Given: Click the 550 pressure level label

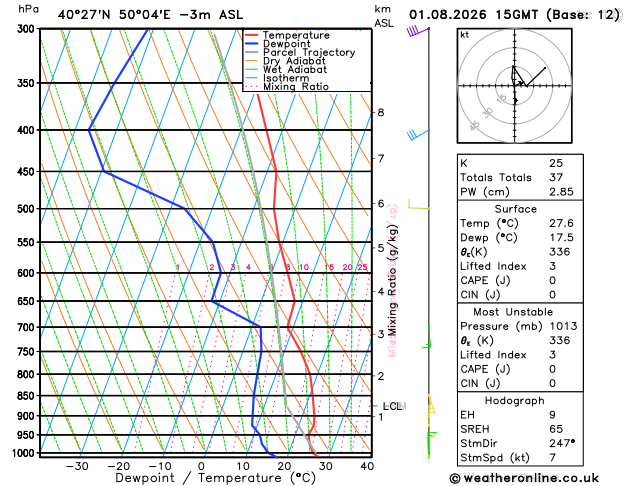Looking at the screenshot, I should click(28, 242).
